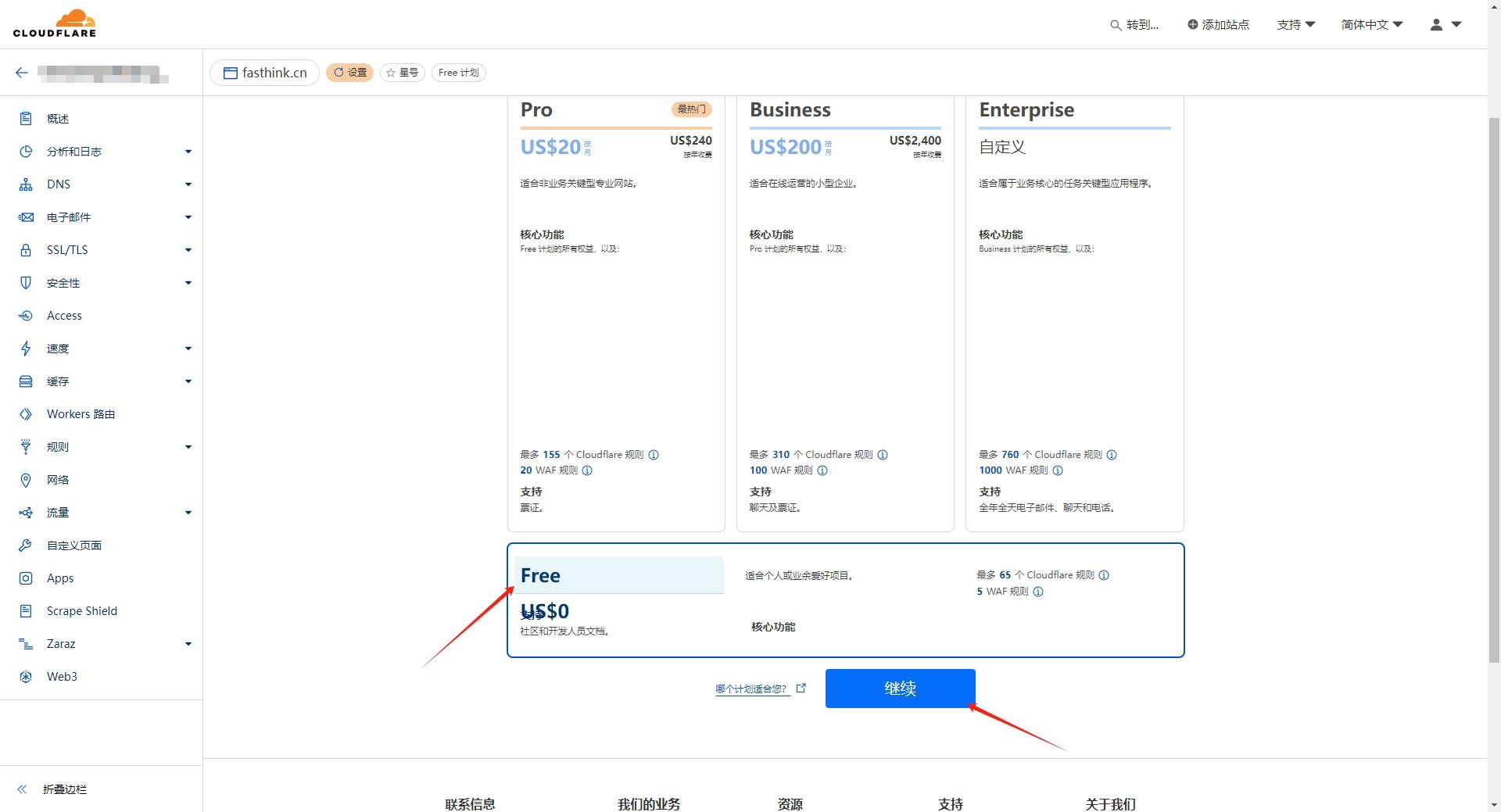
Task: Show info for Enterprise 1000 WAF rules
Action: pos(1058,470)
